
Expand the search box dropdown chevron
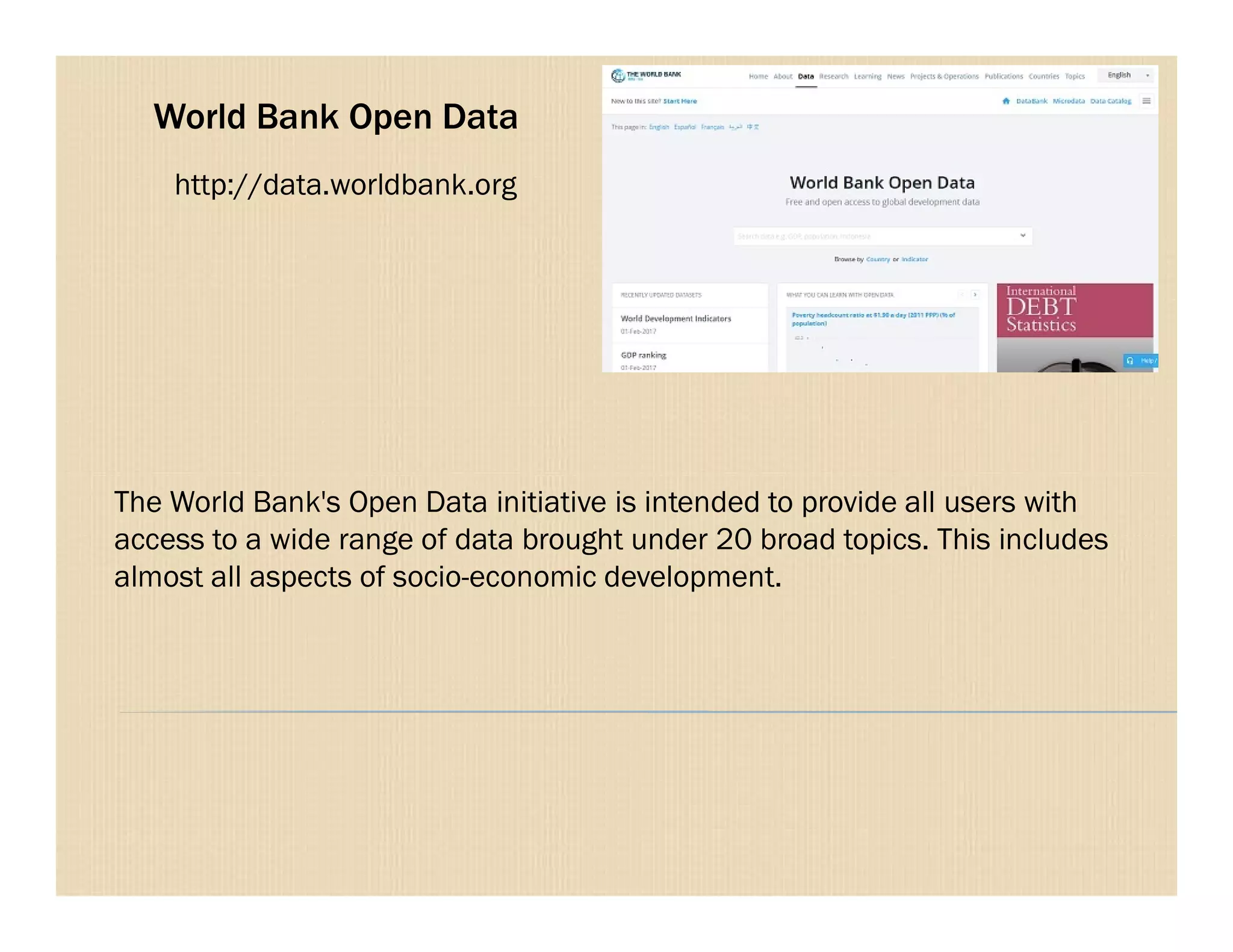point(1022,235)
